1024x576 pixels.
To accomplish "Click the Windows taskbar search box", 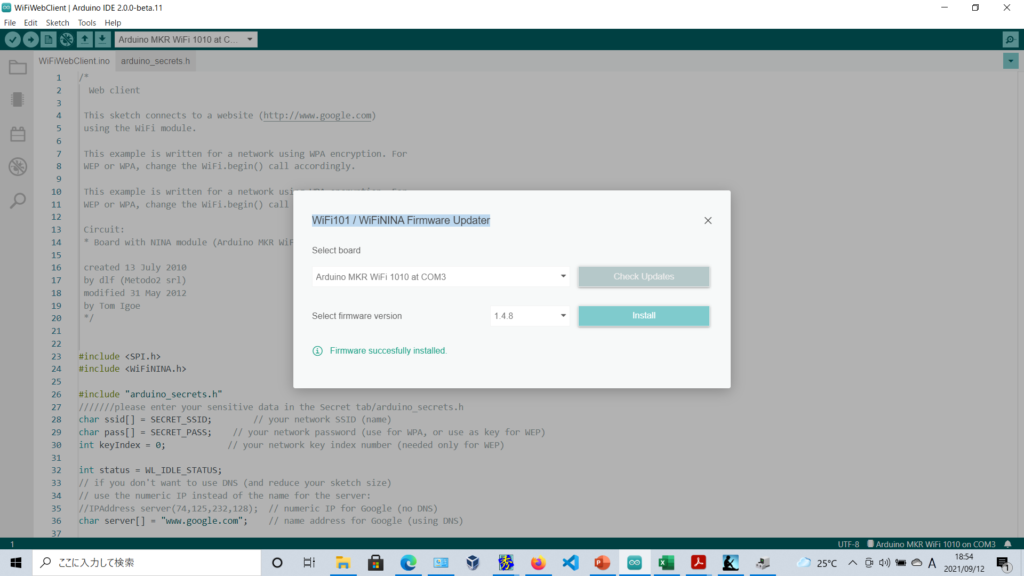I will (147, 562).
